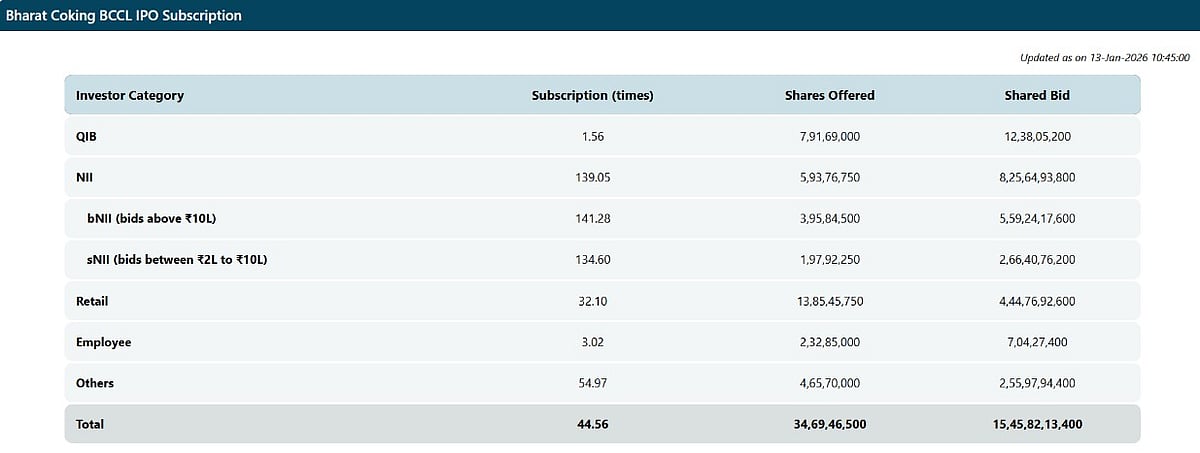Click the Bharat Coking BCCL IPO Subscription title
This screenshot has height=453, width=1200.
pos(123,16)
